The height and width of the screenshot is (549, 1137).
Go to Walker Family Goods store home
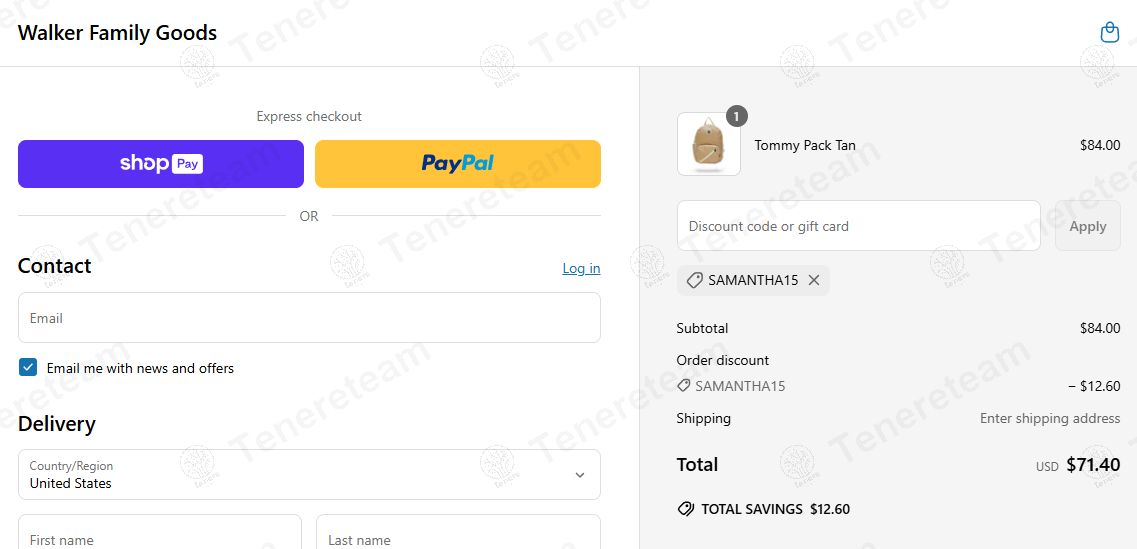118,33
